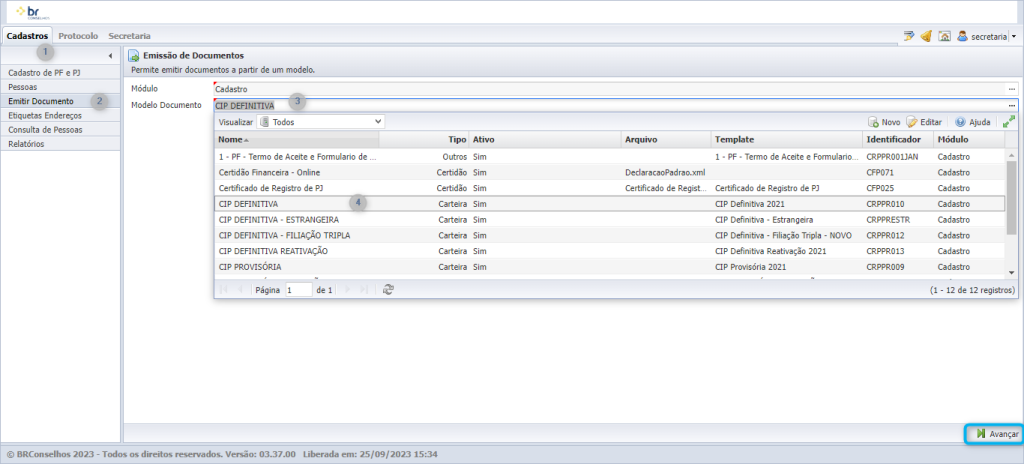This screenshot has width=1024, height=464.
Task: Select Emitir Documento menu item
Action: 61,101
